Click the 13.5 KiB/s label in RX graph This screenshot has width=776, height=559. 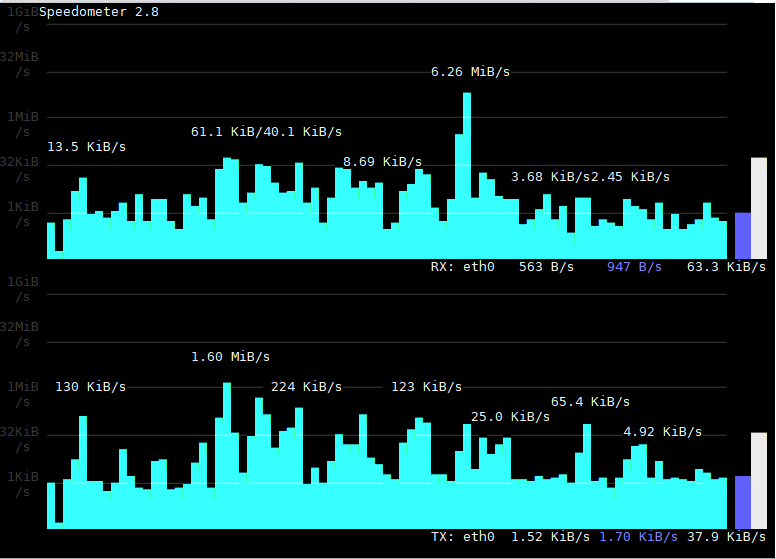tap(86, 147)
